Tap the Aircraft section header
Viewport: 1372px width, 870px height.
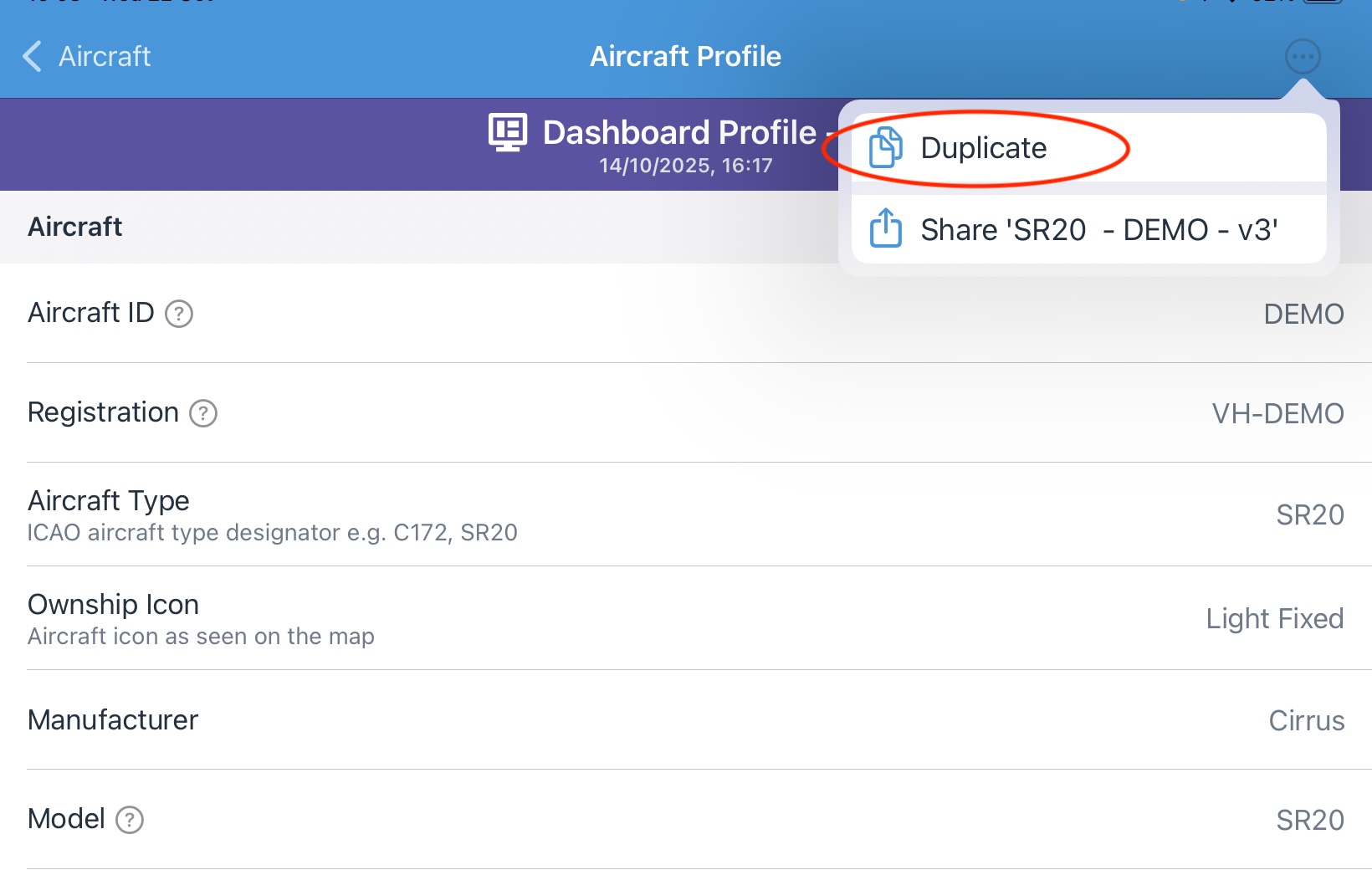click(x=75, y=227)
